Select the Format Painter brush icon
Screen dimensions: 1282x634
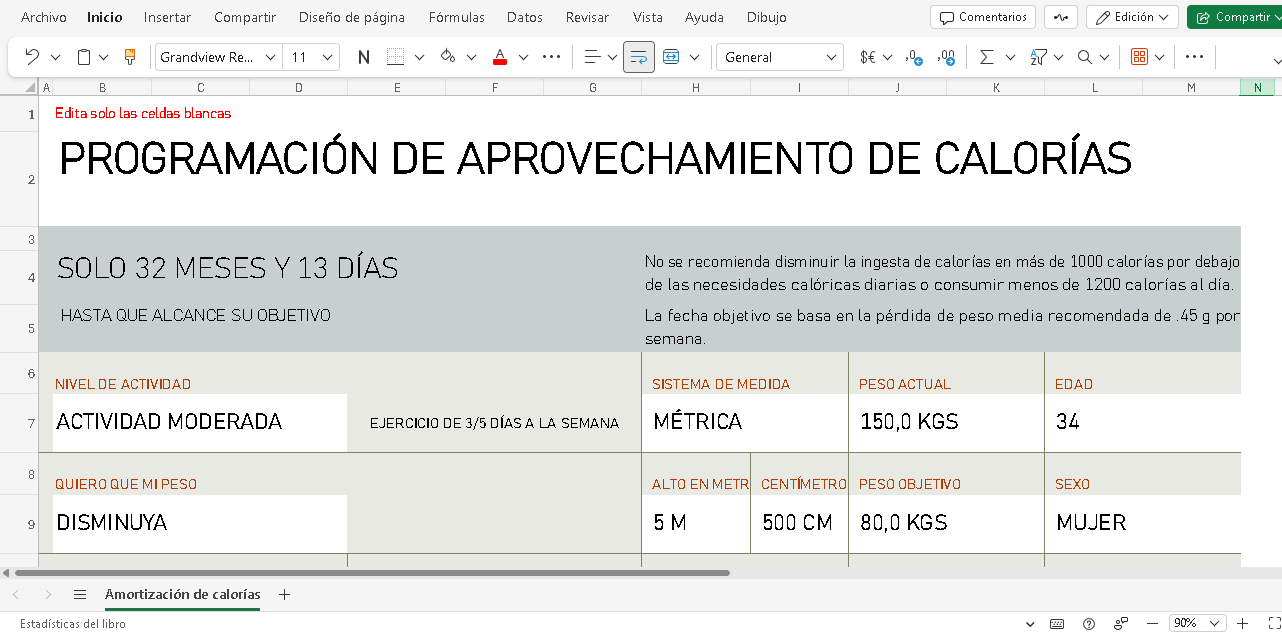130,57
